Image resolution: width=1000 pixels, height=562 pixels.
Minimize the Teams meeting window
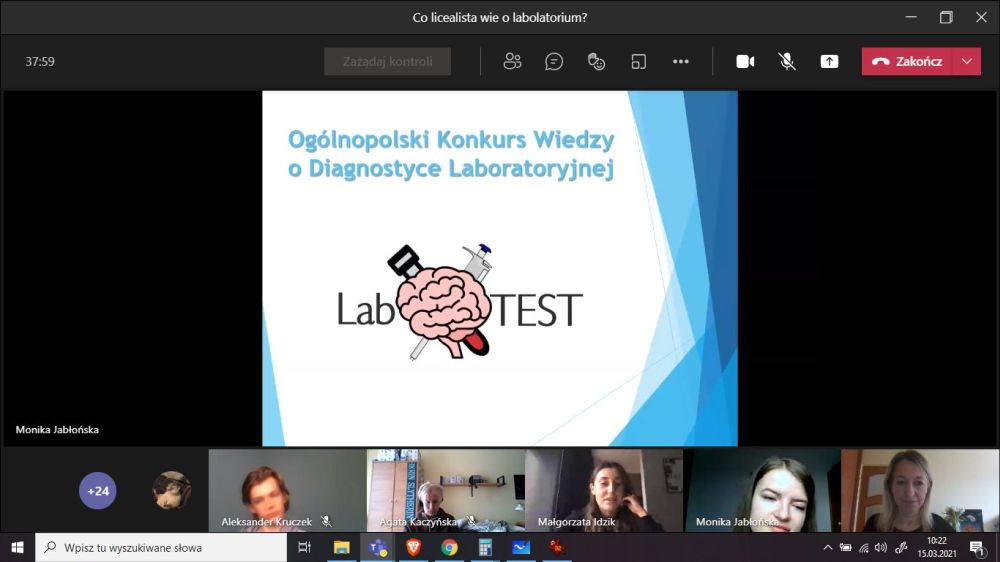[x=911, y=17]
